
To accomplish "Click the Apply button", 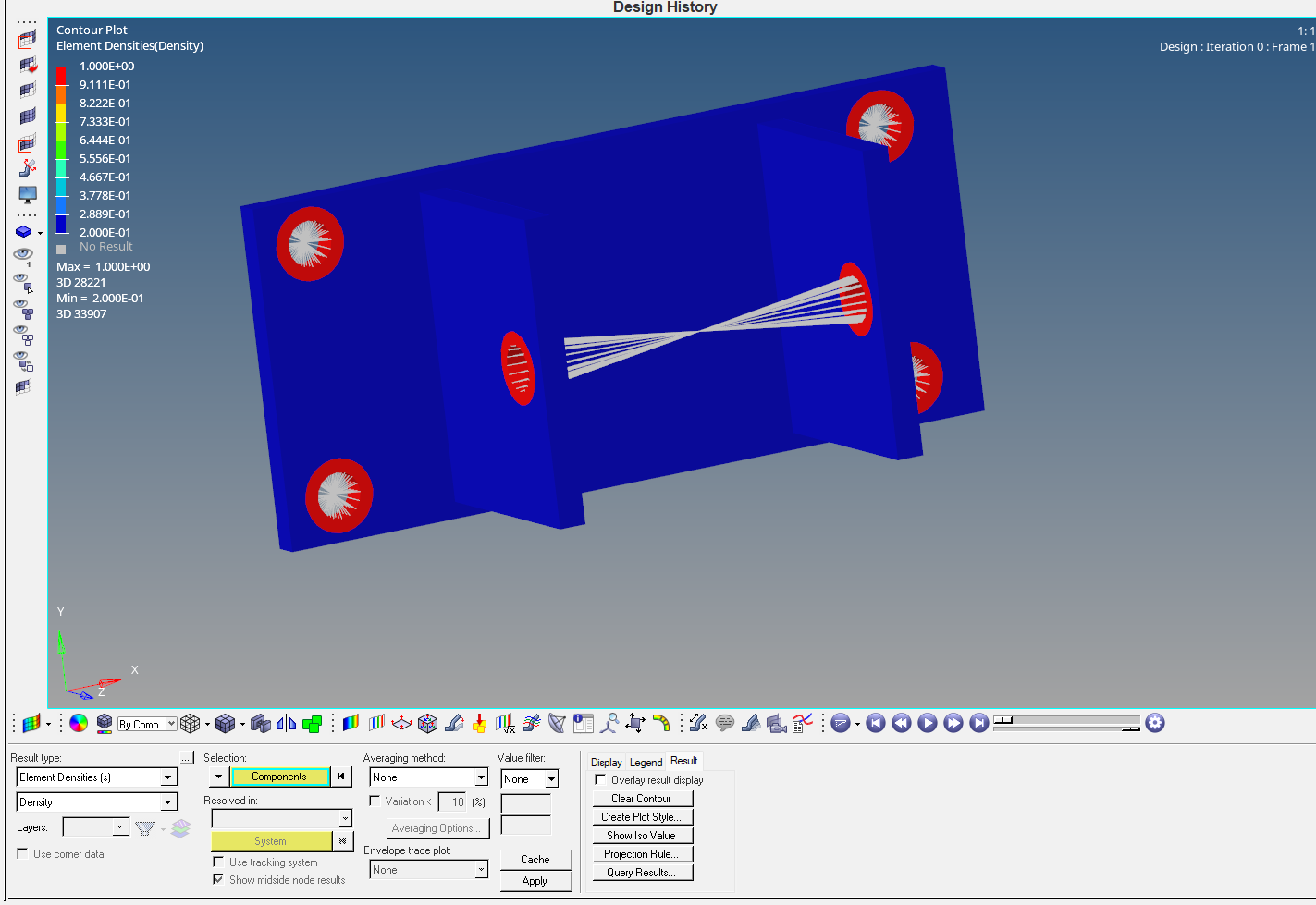I will click(535, 881).
